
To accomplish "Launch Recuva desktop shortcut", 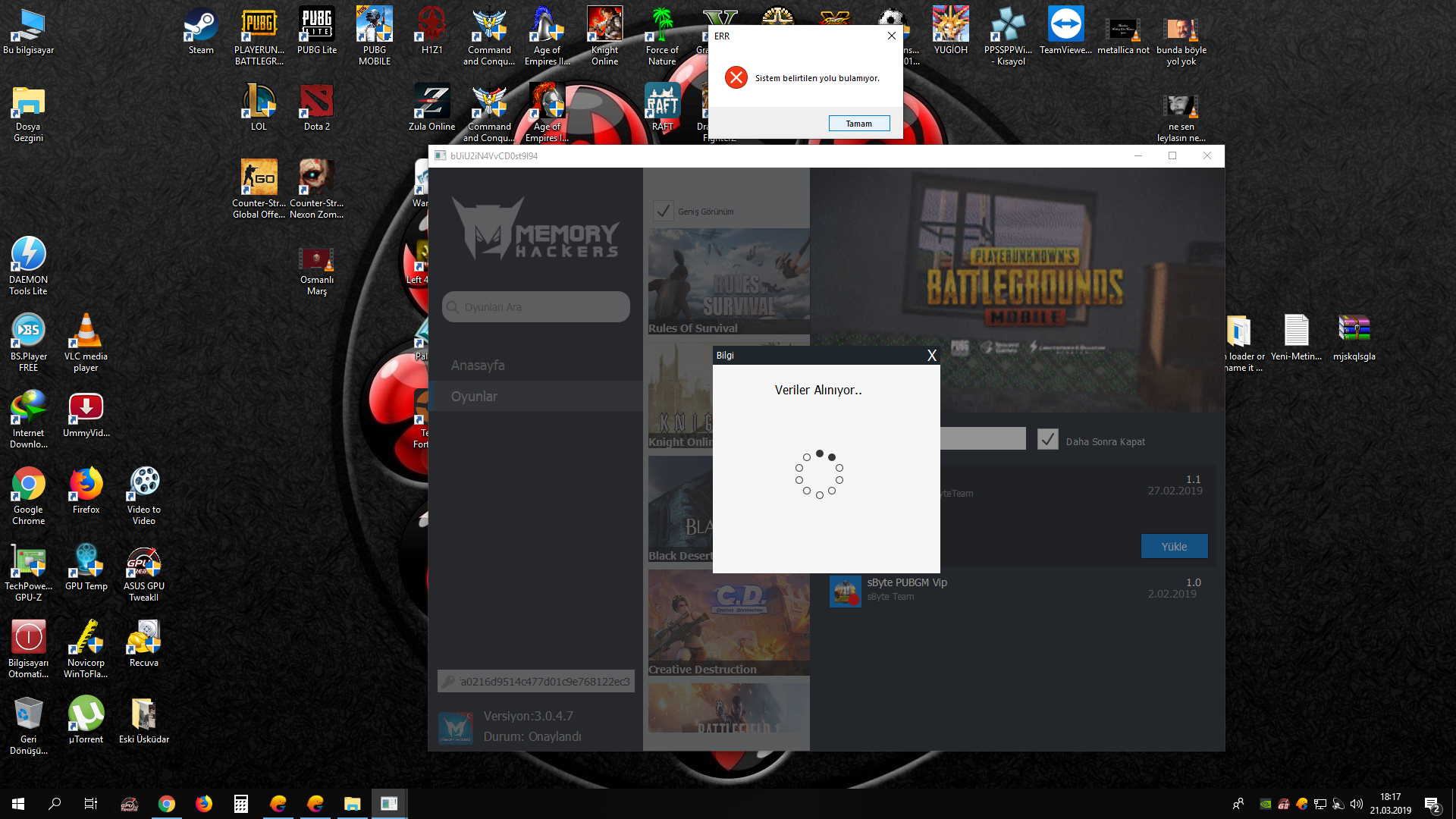I will [x=143, y=644].
